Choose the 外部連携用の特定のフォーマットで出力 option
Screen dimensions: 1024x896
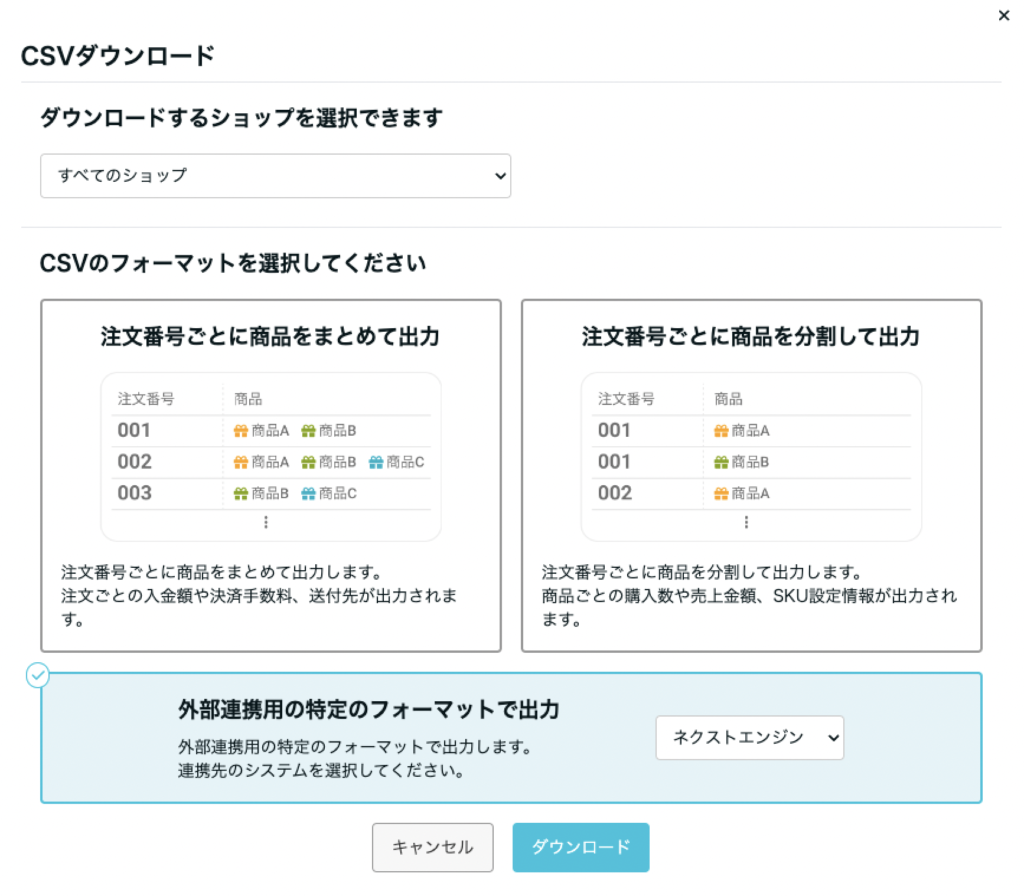(x=368, y=710)
